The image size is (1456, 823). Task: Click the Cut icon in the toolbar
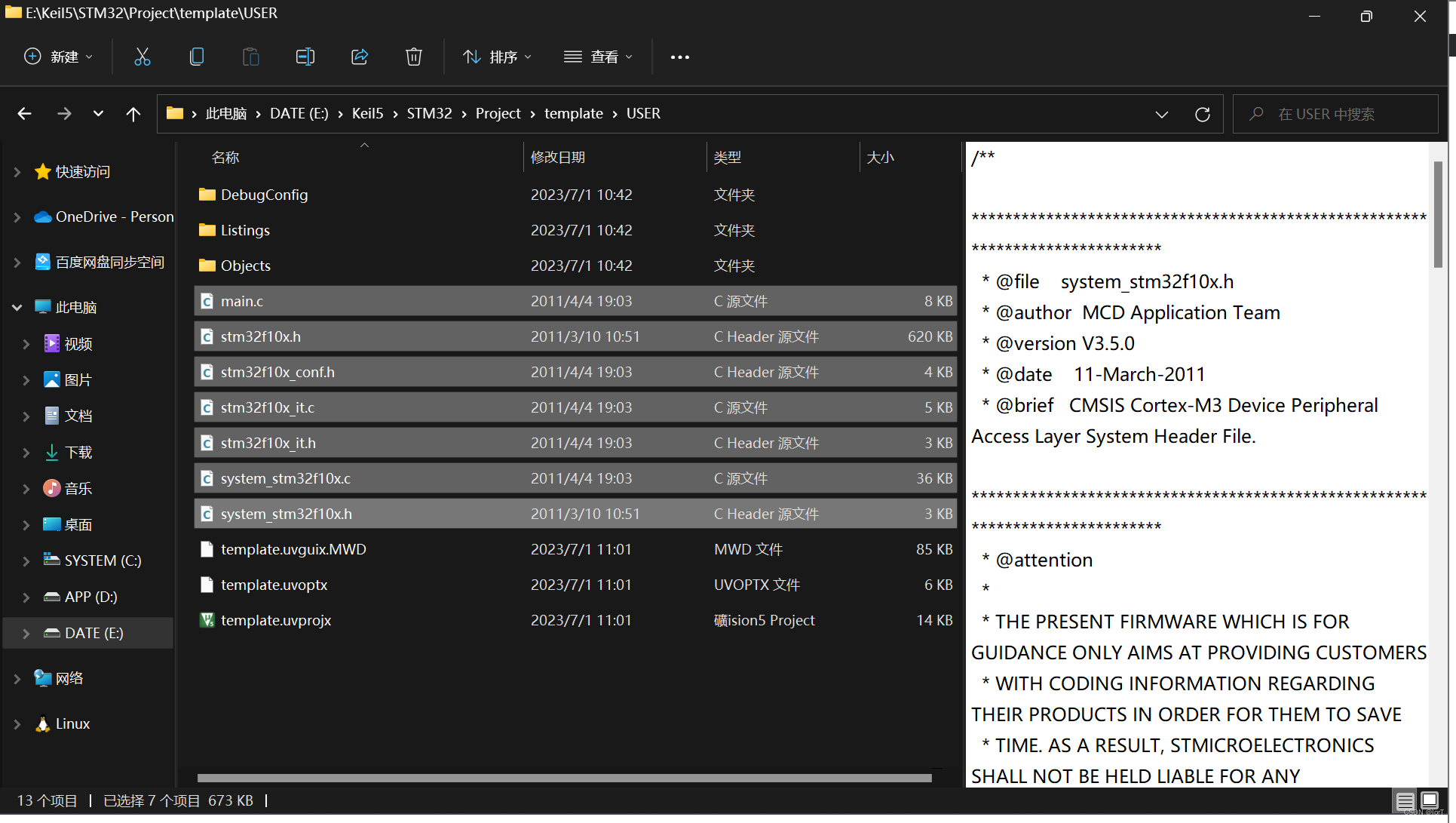click(x=143, y=57)
